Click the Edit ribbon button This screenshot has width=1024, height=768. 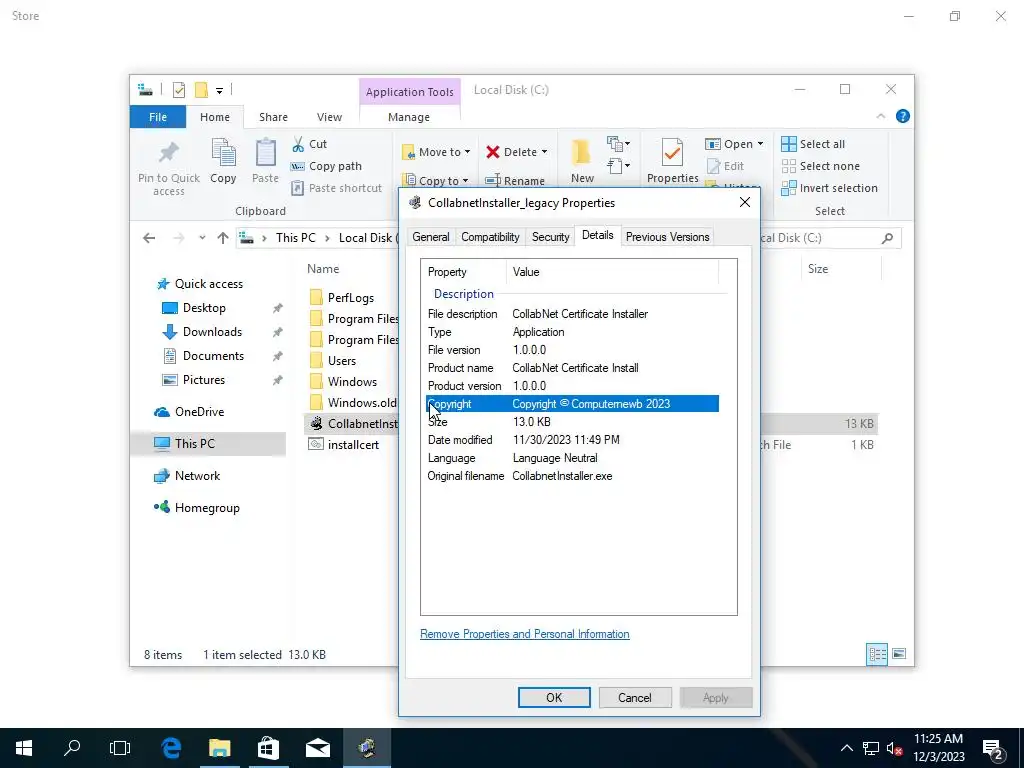(725, 166)
